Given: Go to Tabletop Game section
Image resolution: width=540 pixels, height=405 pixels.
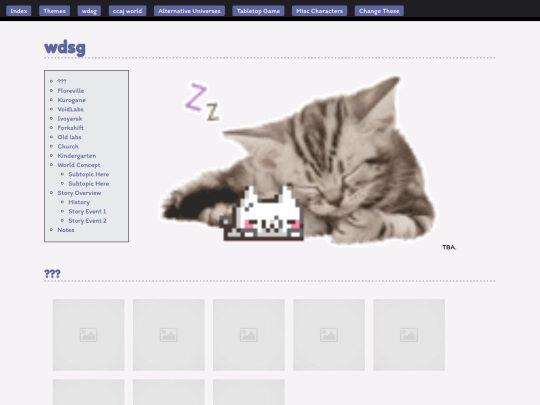Looking at the screenshot, I should click(x=258, y=11).
